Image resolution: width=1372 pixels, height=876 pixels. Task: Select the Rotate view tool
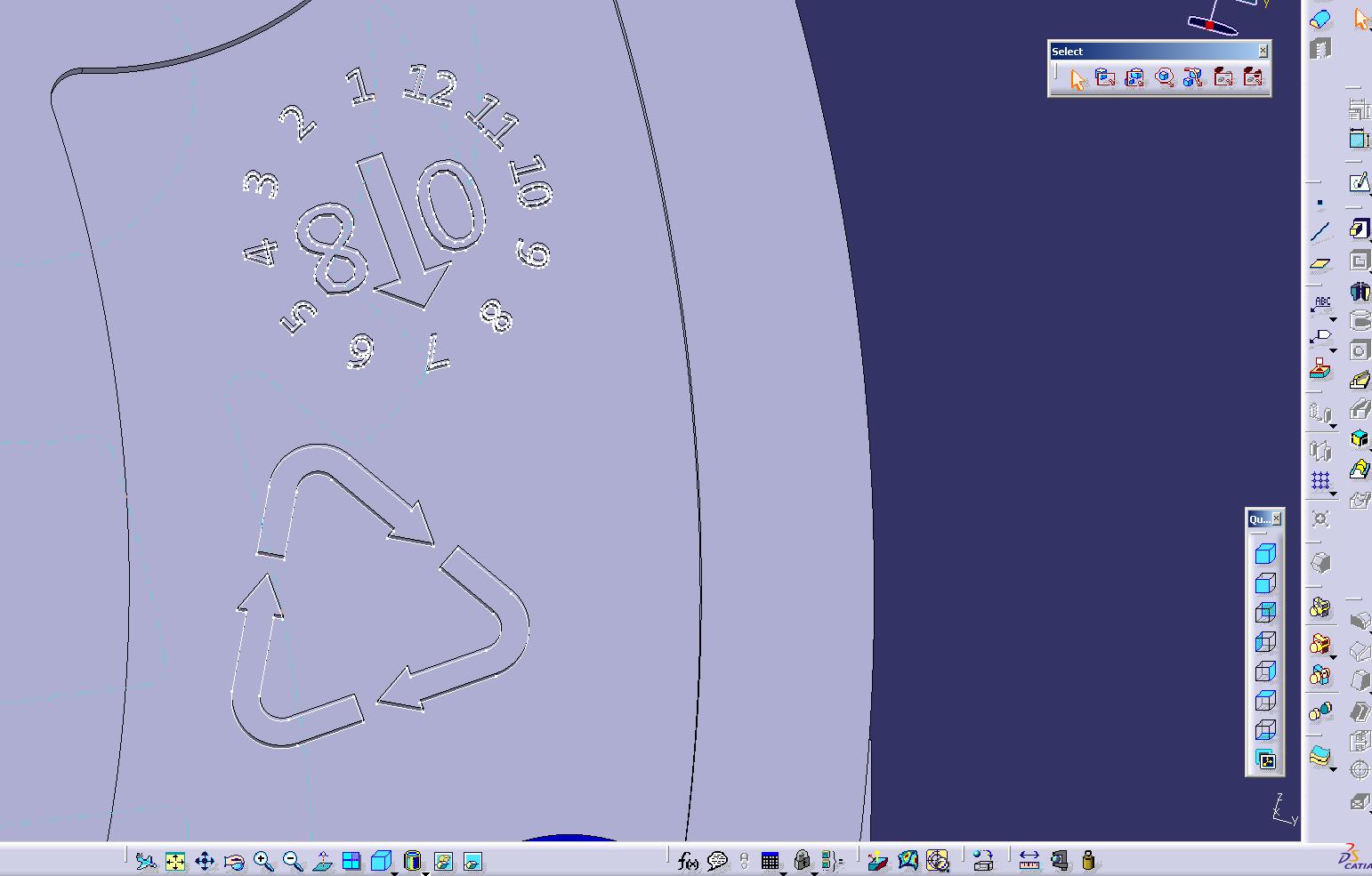(234, 861)
